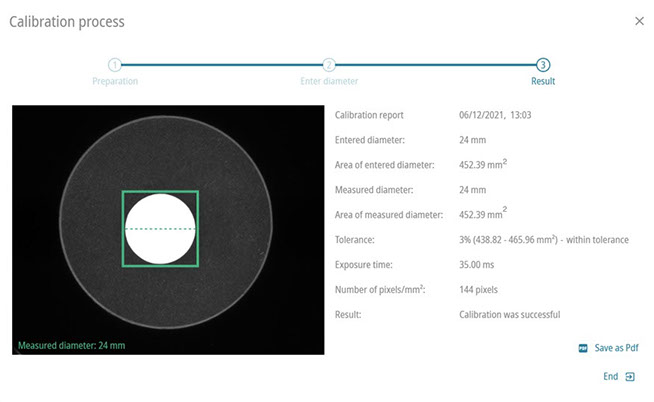
Task: Click the 'Calibration was successful' result text
Action: click(x=509, y=315)
